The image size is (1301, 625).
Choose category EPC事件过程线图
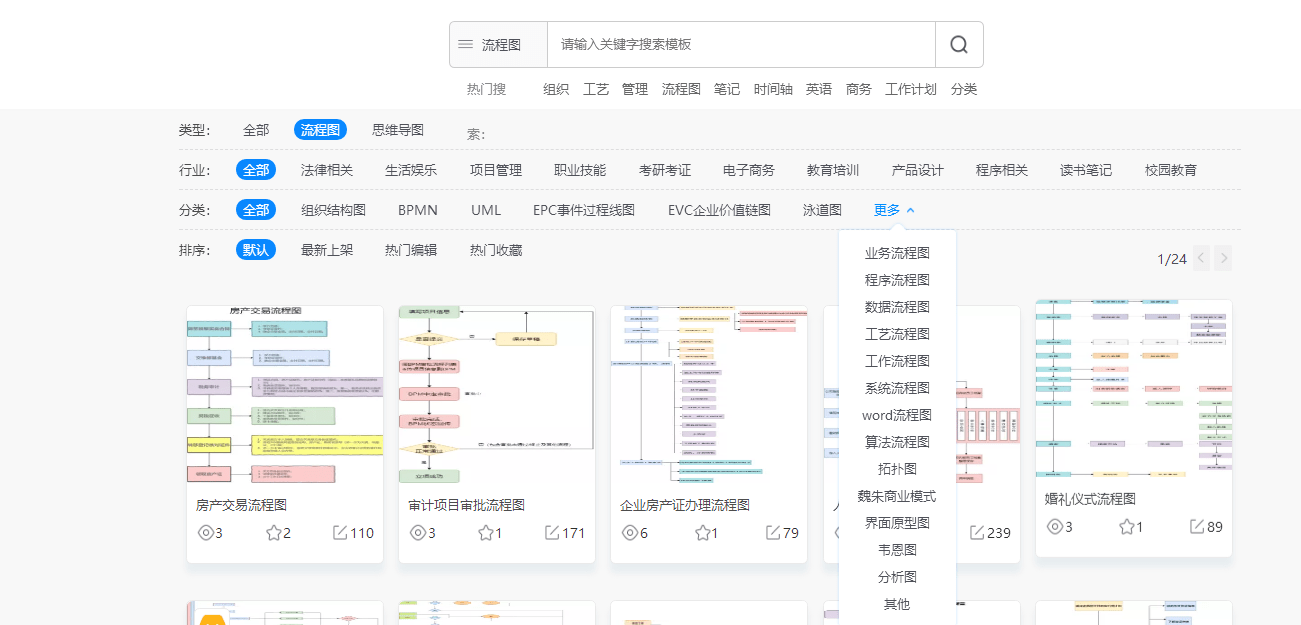[x=584, y=210]
